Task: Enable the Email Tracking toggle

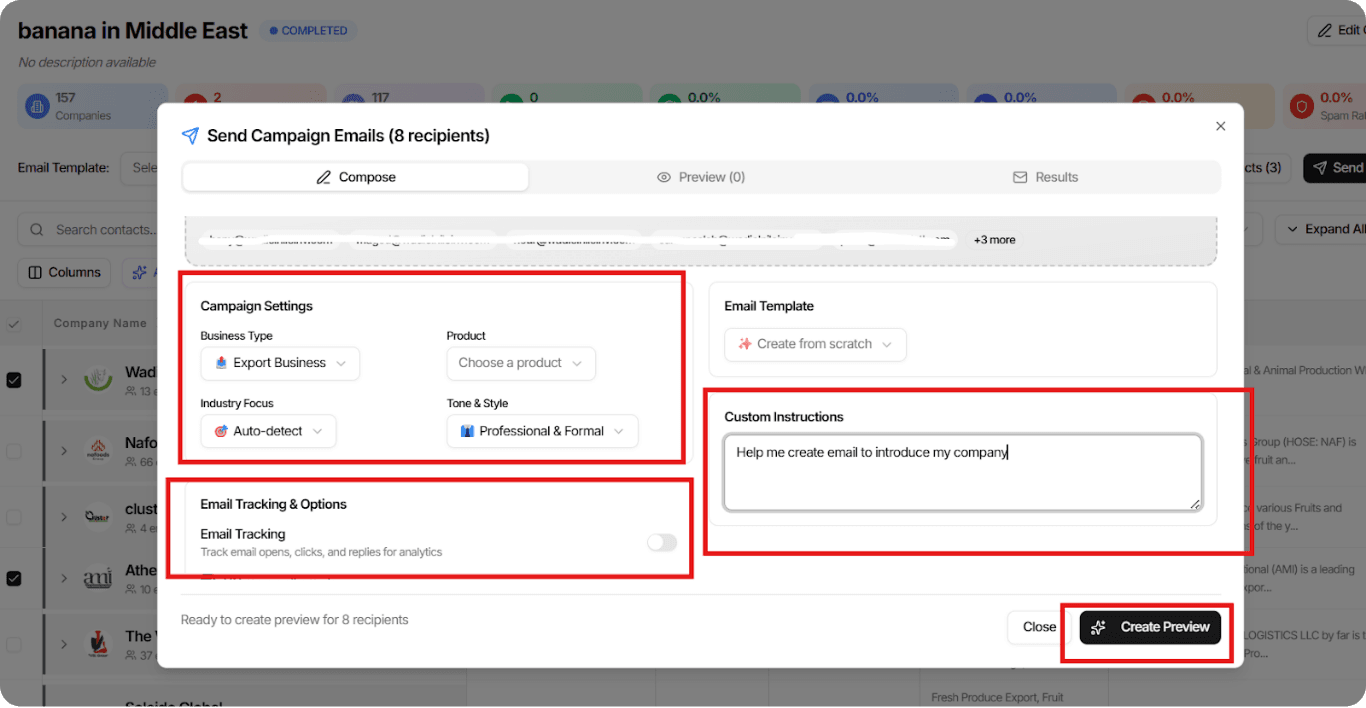Action: coord(661,542)
